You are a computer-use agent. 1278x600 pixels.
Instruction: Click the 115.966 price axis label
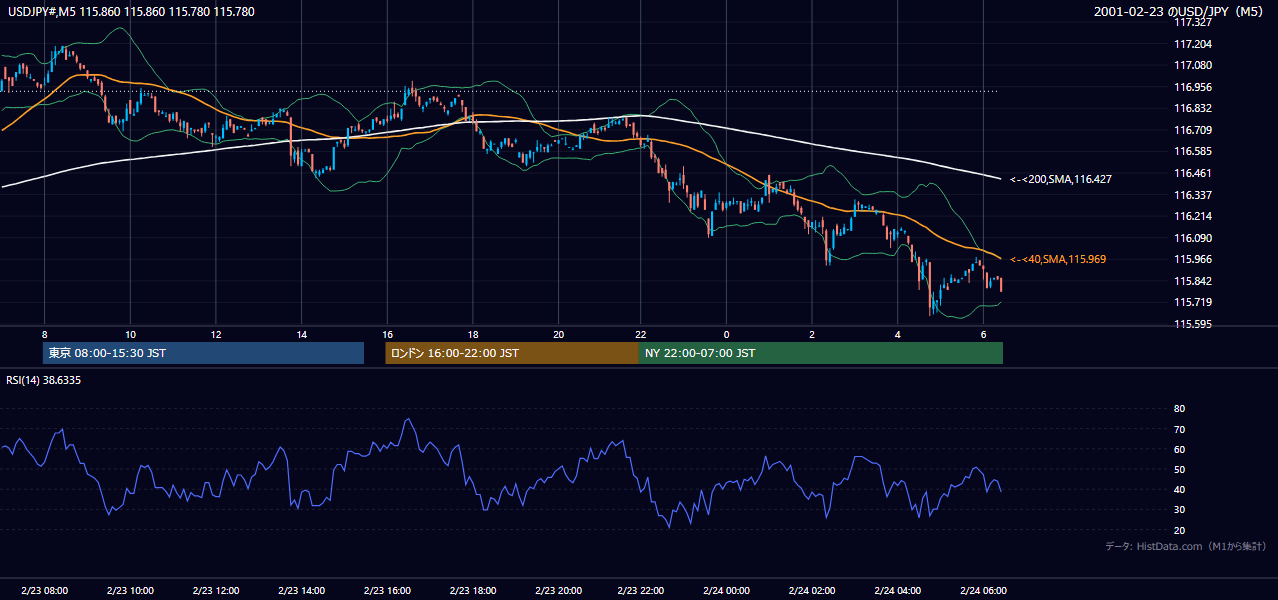coord(1193,259)
